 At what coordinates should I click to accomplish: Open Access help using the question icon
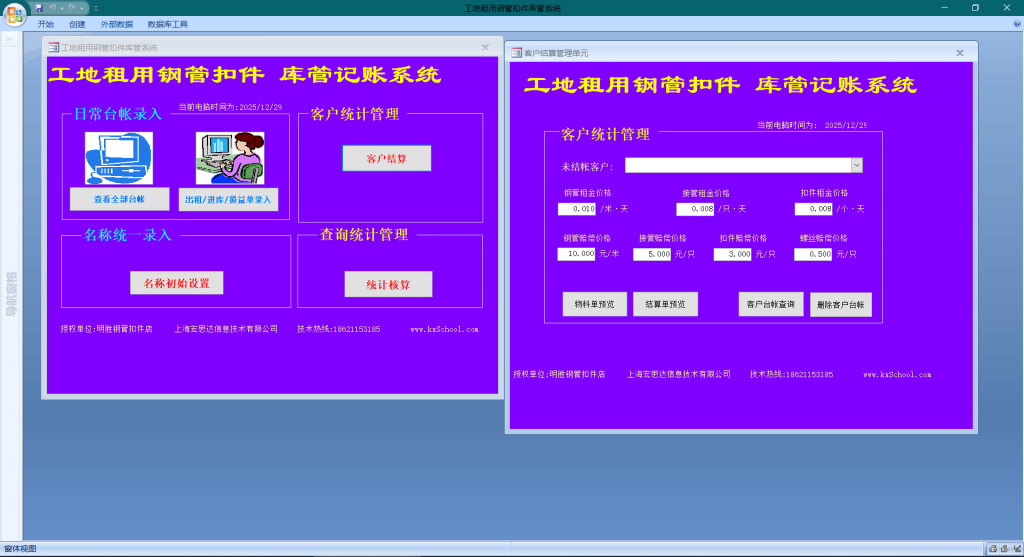tap(1016, 23)
